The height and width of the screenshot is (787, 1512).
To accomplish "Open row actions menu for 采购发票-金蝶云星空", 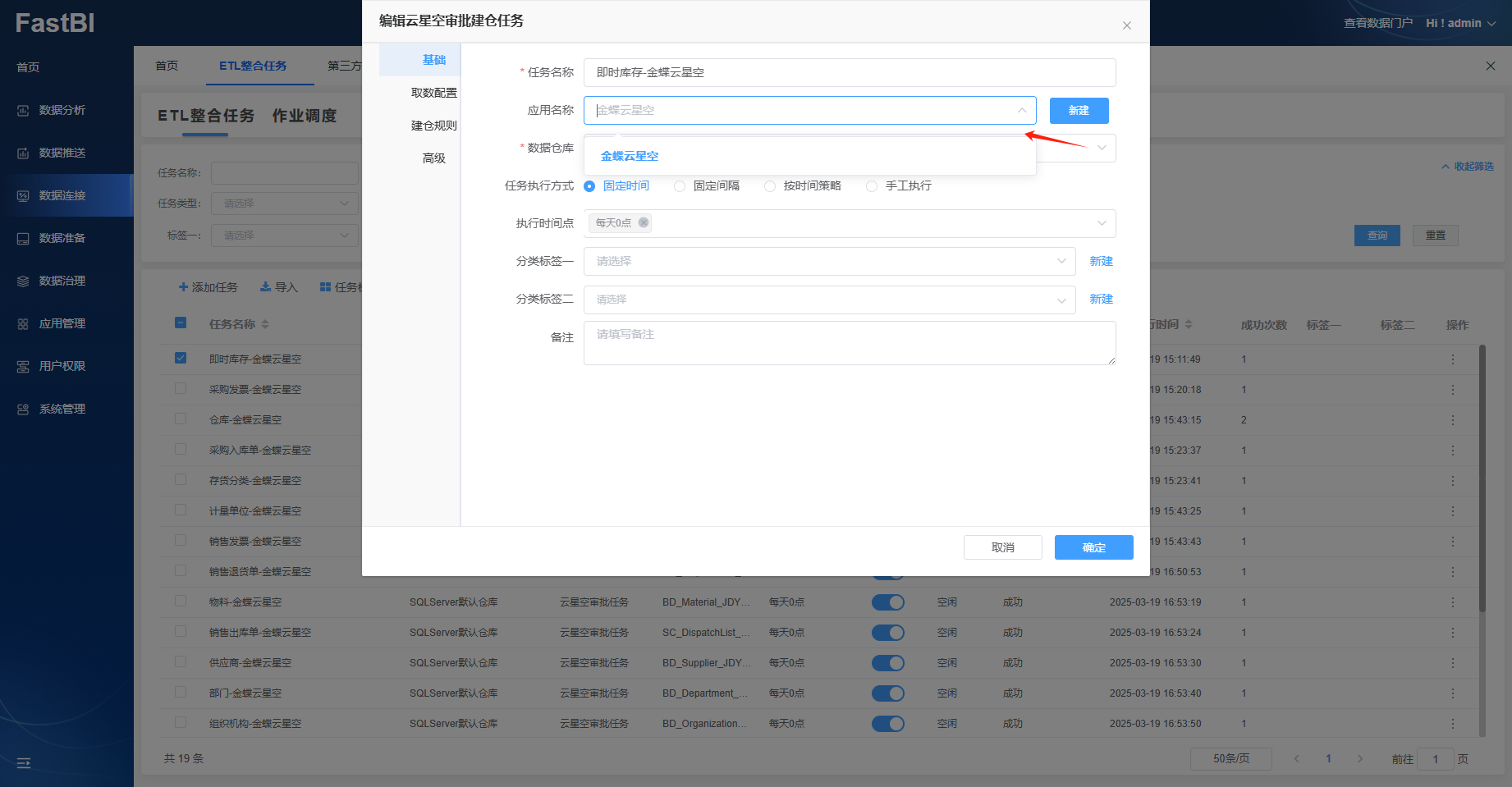I will (x=1453, y=390).
